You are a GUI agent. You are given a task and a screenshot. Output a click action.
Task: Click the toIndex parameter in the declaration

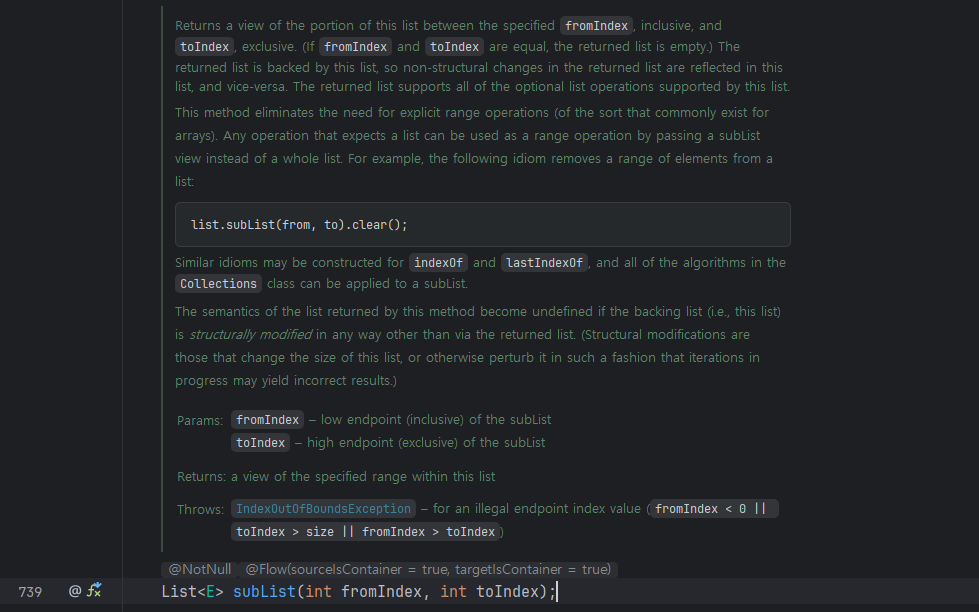point(509,592)
